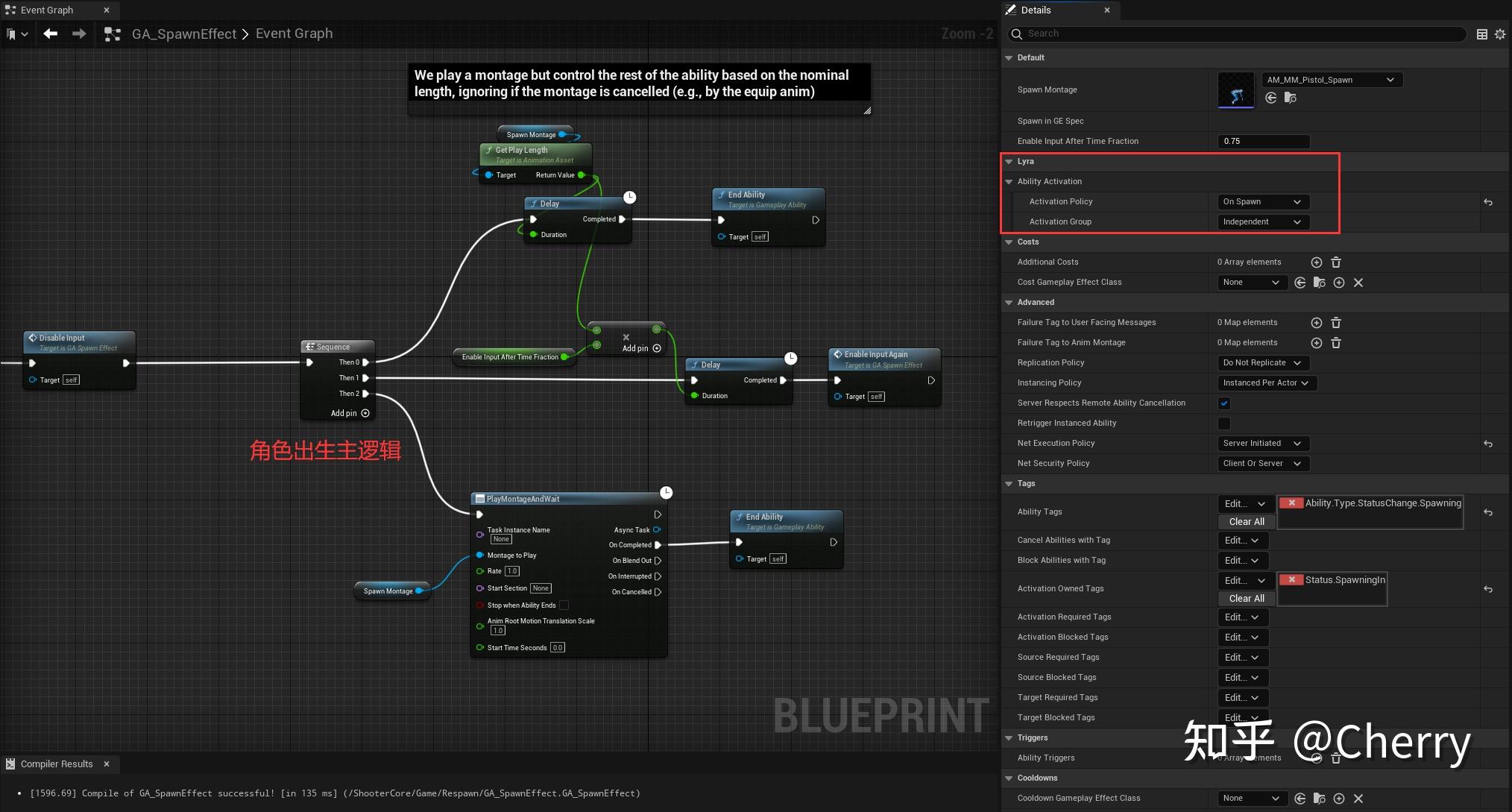Screen dimensions: 1512x812
Task: Select the Event Graph tab
Action: pos(46,10)
